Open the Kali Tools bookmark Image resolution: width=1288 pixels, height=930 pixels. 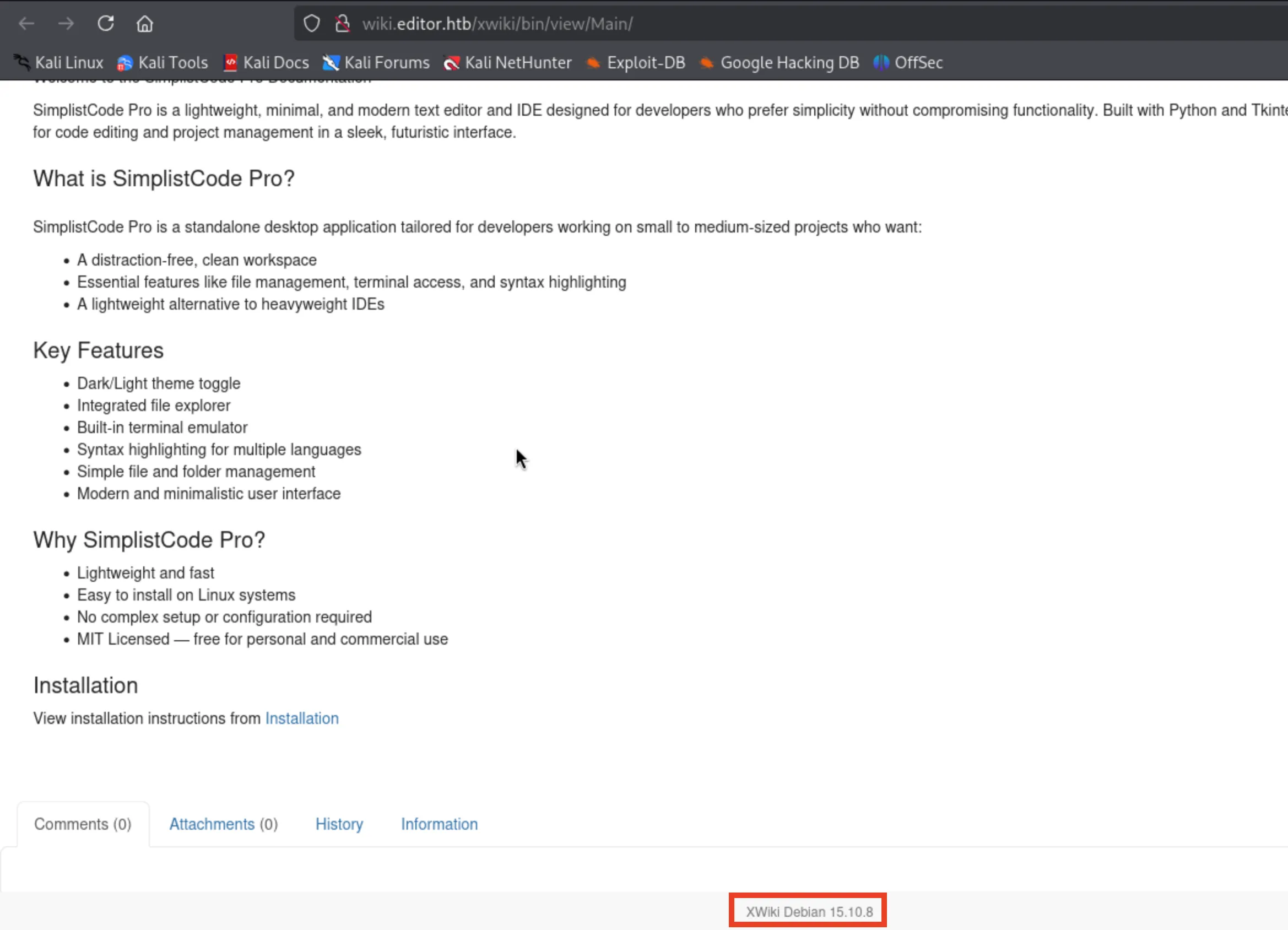pyautogui.click(x=163, y=62)
